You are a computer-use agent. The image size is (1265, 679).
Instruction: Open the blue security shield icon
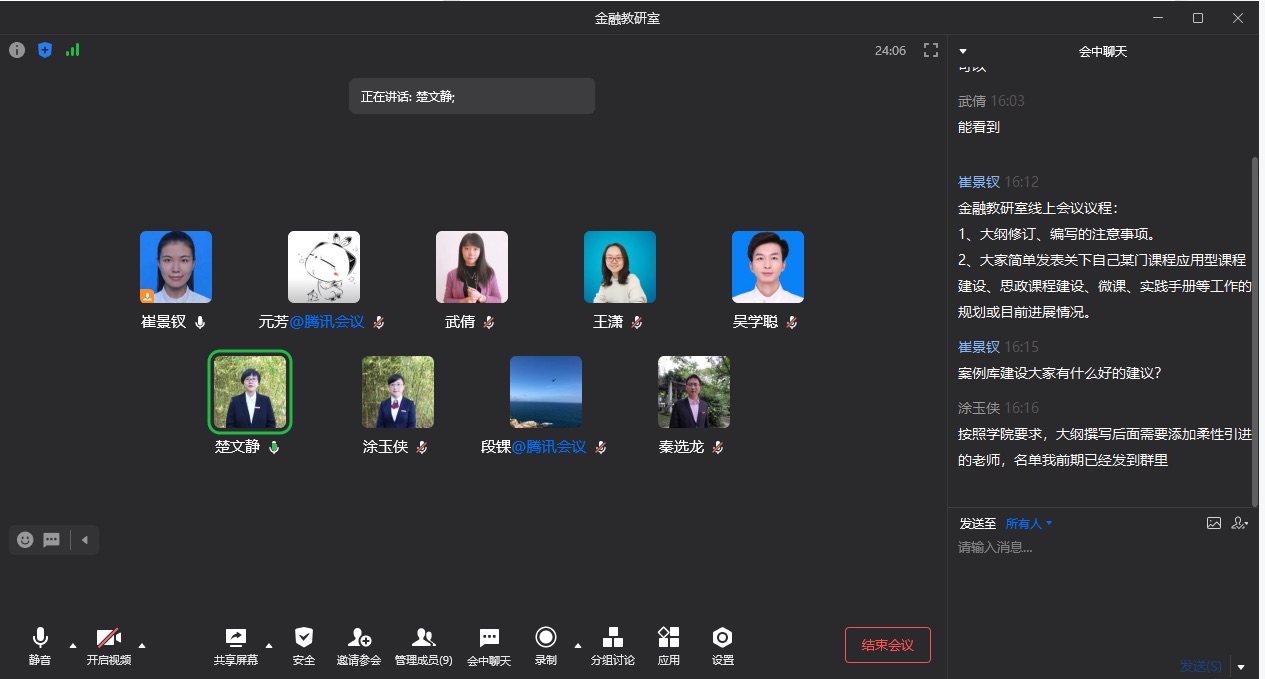[45, 50]
